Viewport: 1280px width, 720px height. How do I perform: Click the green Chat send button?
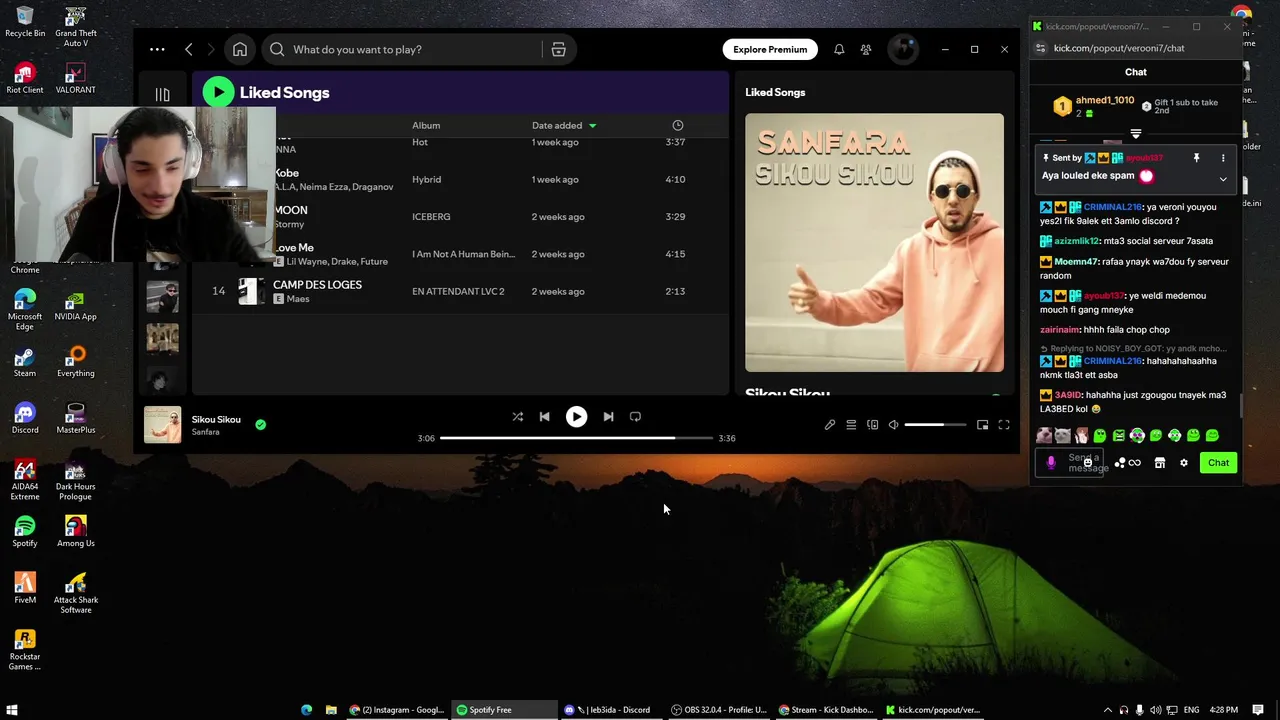1218,463
